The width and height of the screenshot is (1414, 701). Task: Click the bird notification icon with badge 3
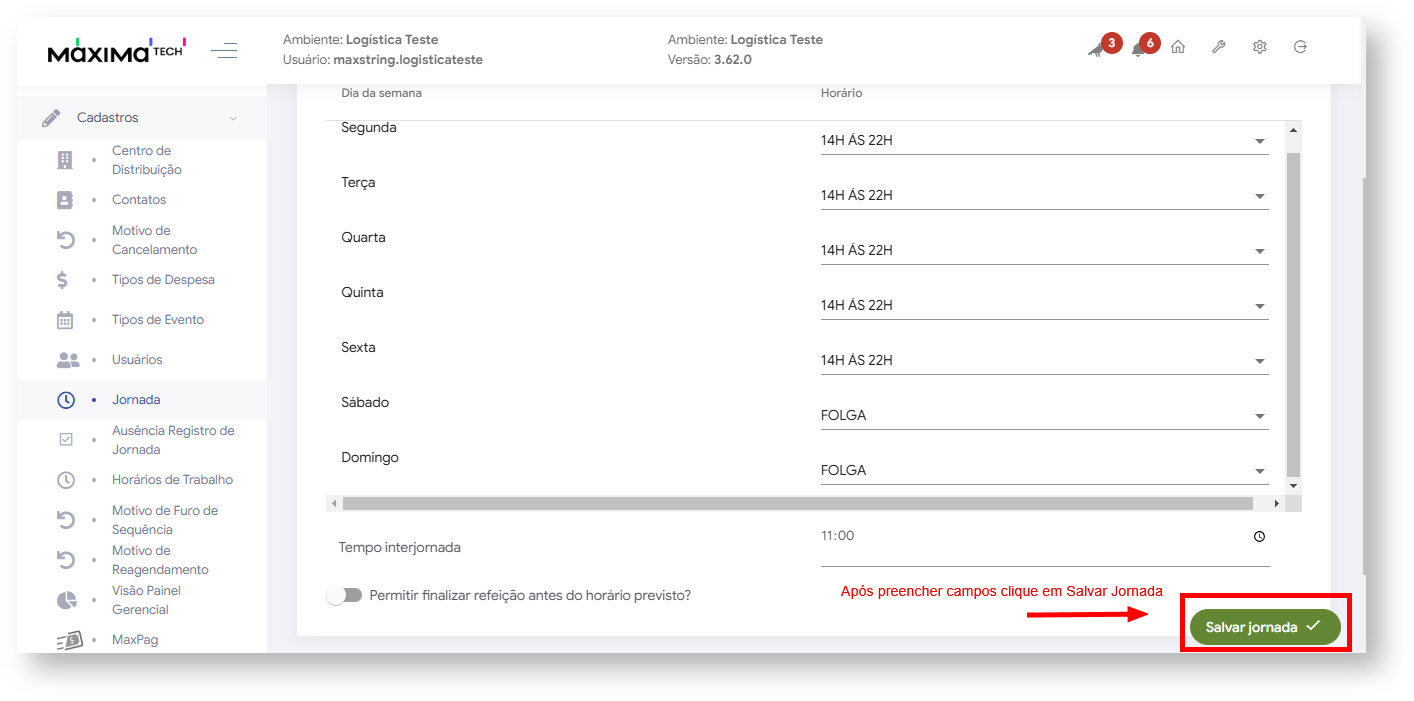pos(1096,50)
